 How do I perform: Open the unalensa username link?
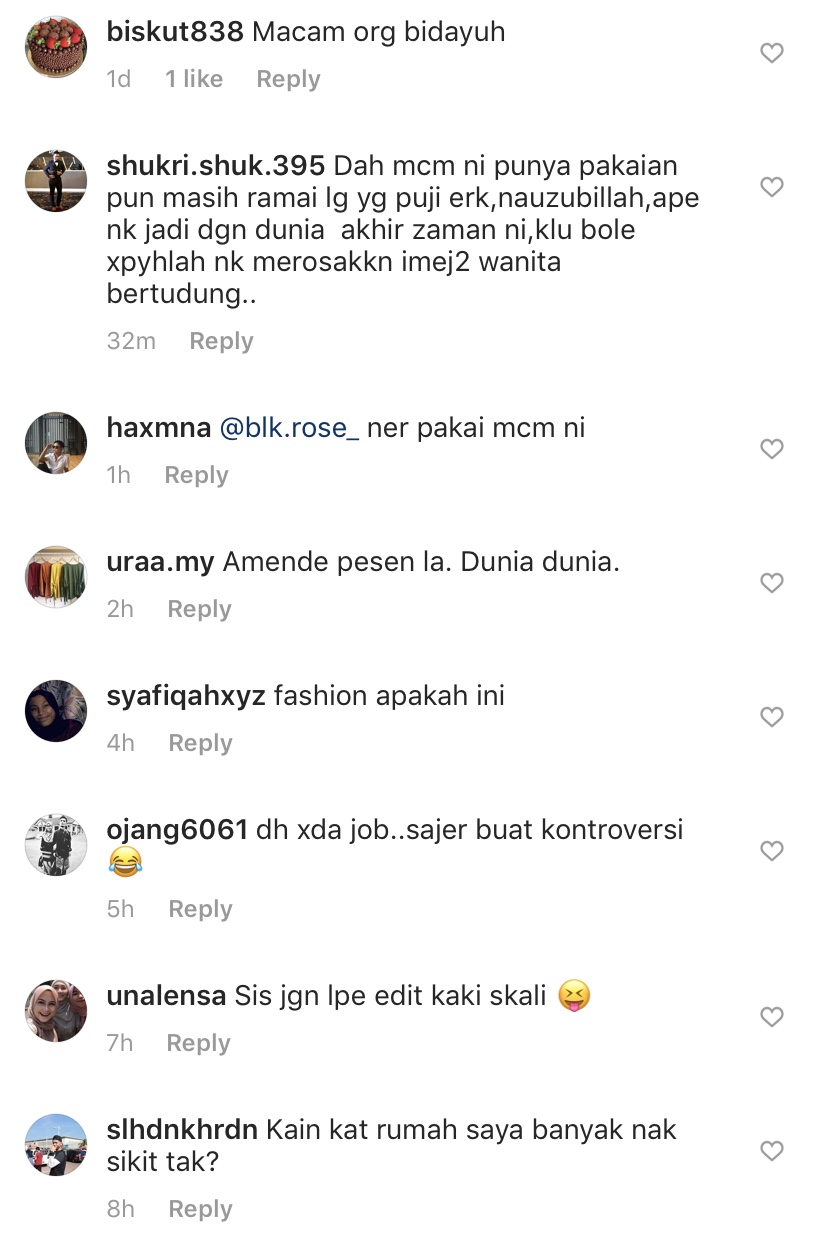pos(166,996)
